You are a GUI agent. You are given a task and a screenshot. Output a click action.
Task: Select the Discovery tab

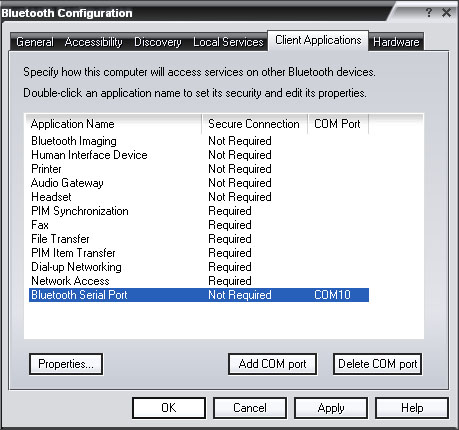pyautogui.click(x=158, y=42)
